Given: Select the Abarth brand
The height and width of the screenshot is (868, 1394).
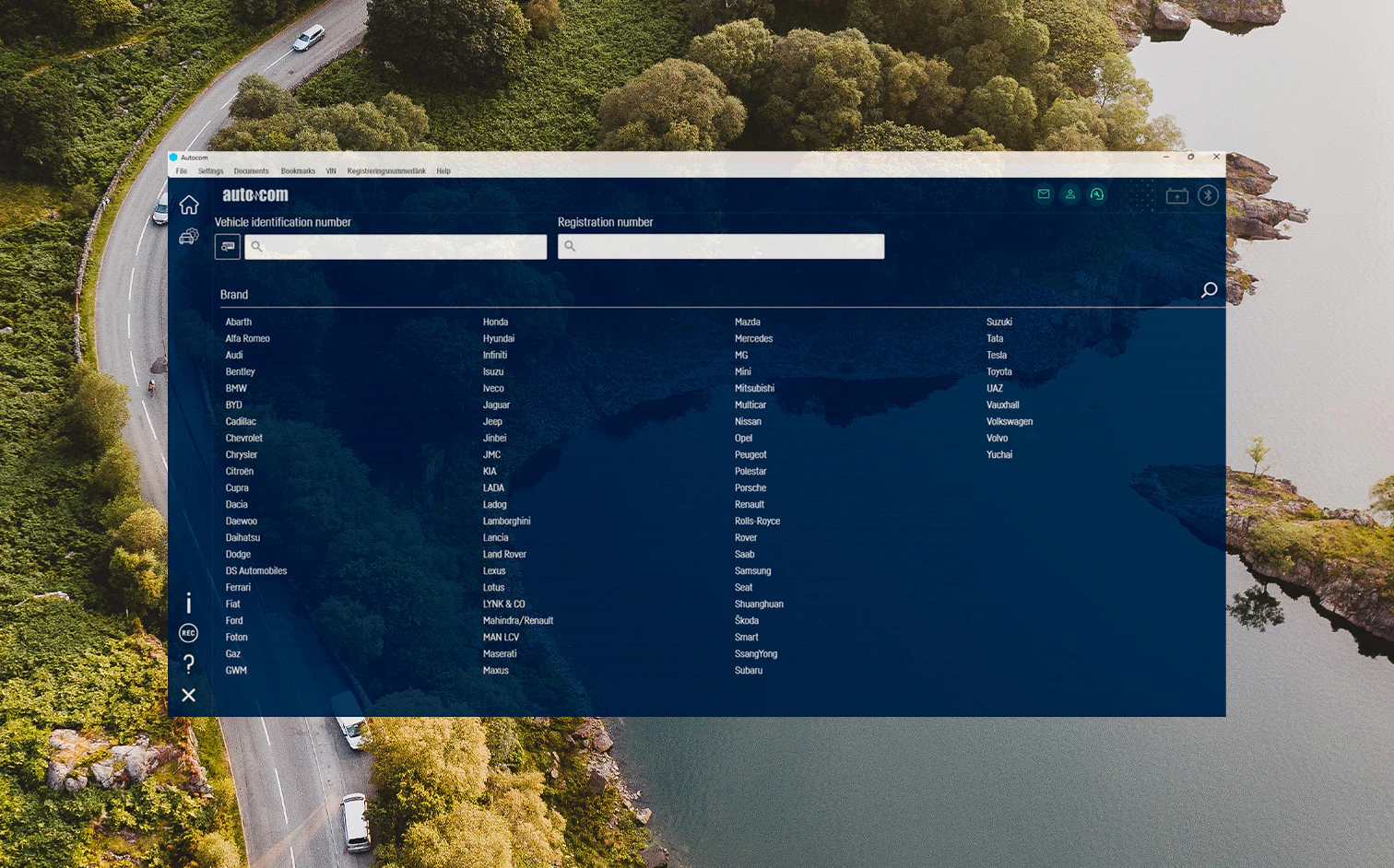Looking at the screenshot, I should pyautogui.click(x=239, y=322).
